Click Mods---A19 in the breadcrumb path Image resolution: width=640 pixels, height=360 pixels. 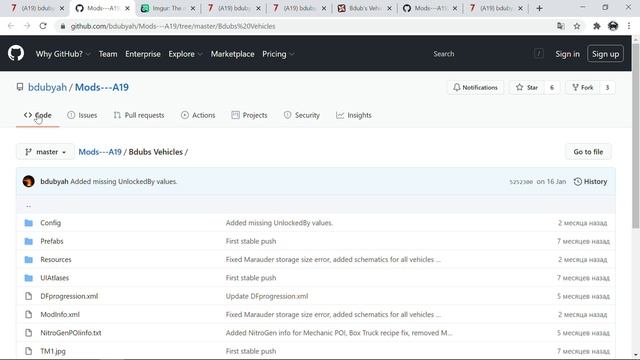[100, 152]
